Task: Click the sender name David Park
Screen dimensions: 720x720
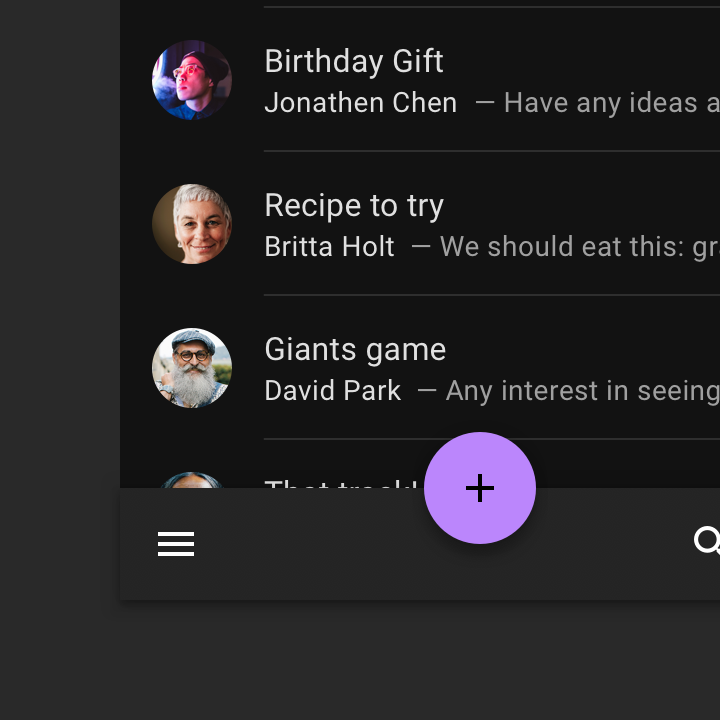Action: (x=333, y=391)
